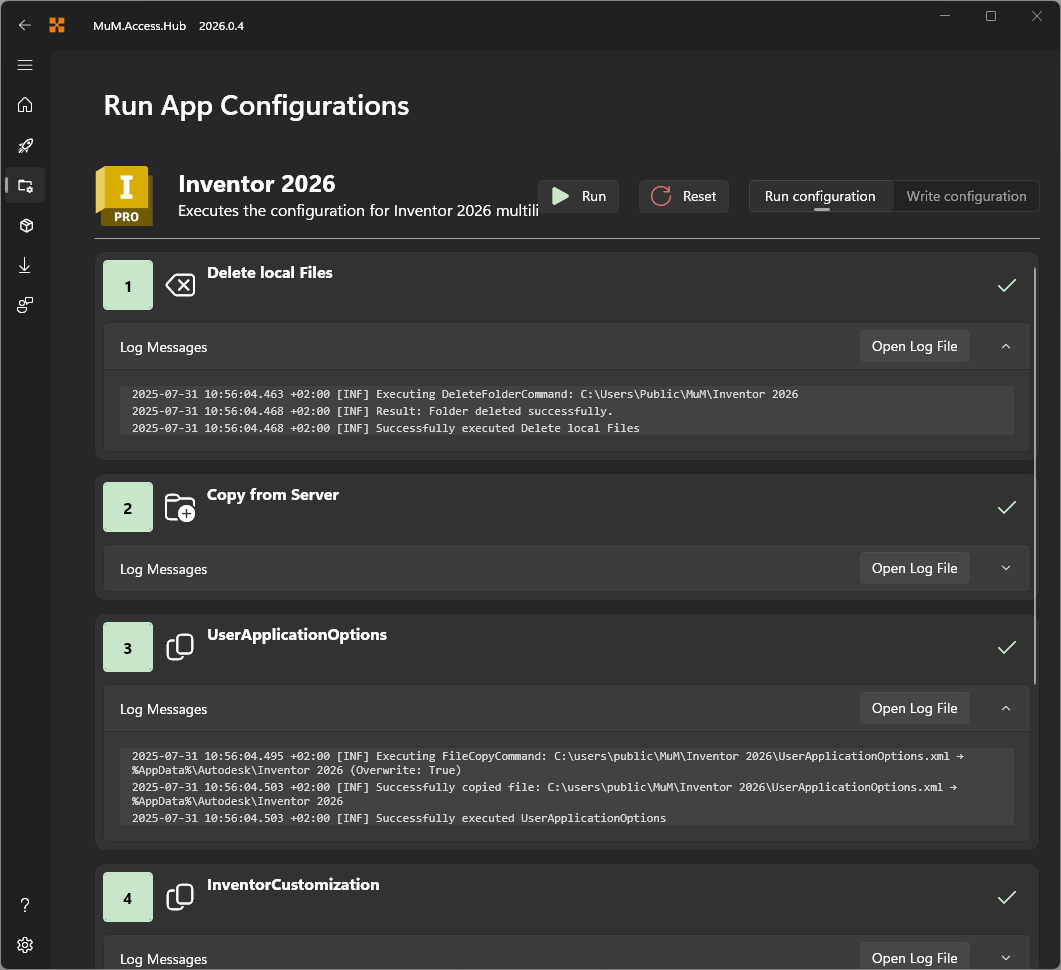Image resolution: width=1061 pixels, height=970 pixels.
Task: Select the rocket quick-start icon in sidebar
Action: [x=25, y=145]
